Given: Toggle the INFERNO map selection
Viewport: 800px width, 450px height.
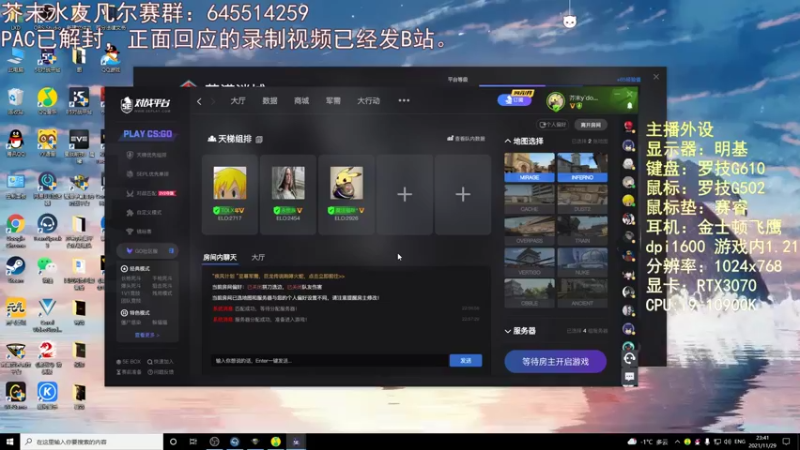Looking at the screenshot, I should click(x=582, y=167).
